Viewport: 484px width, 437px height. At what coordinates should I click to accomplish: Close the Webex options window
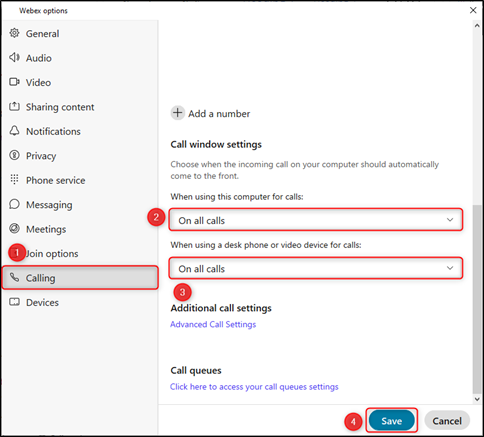pos(473,10)
